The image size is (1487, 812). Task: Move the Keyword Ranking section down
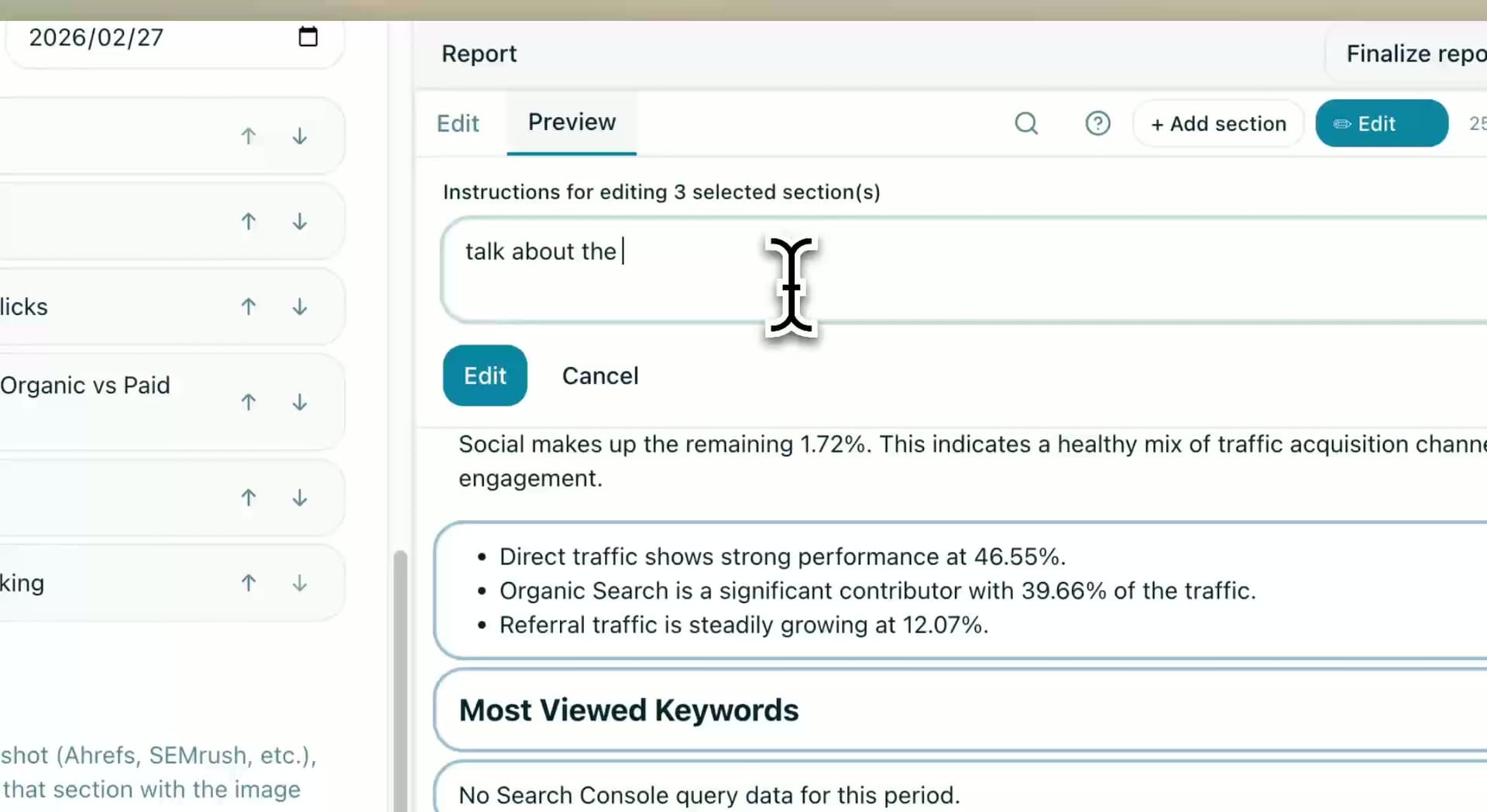pos(299,583)
